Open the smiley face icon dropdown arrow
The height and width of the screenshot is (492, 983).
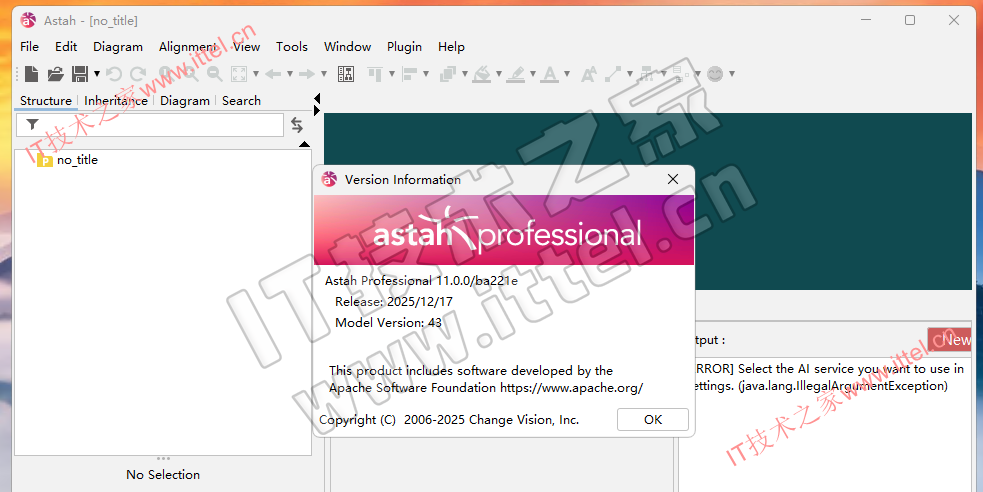point(732,74)
